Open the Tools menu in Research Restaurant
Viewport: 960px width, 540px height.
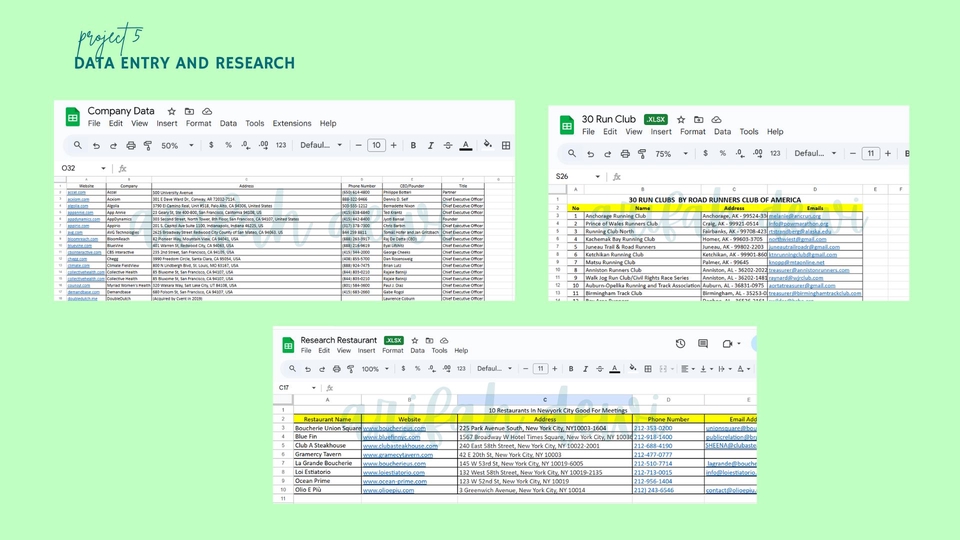tap(439, 351)
